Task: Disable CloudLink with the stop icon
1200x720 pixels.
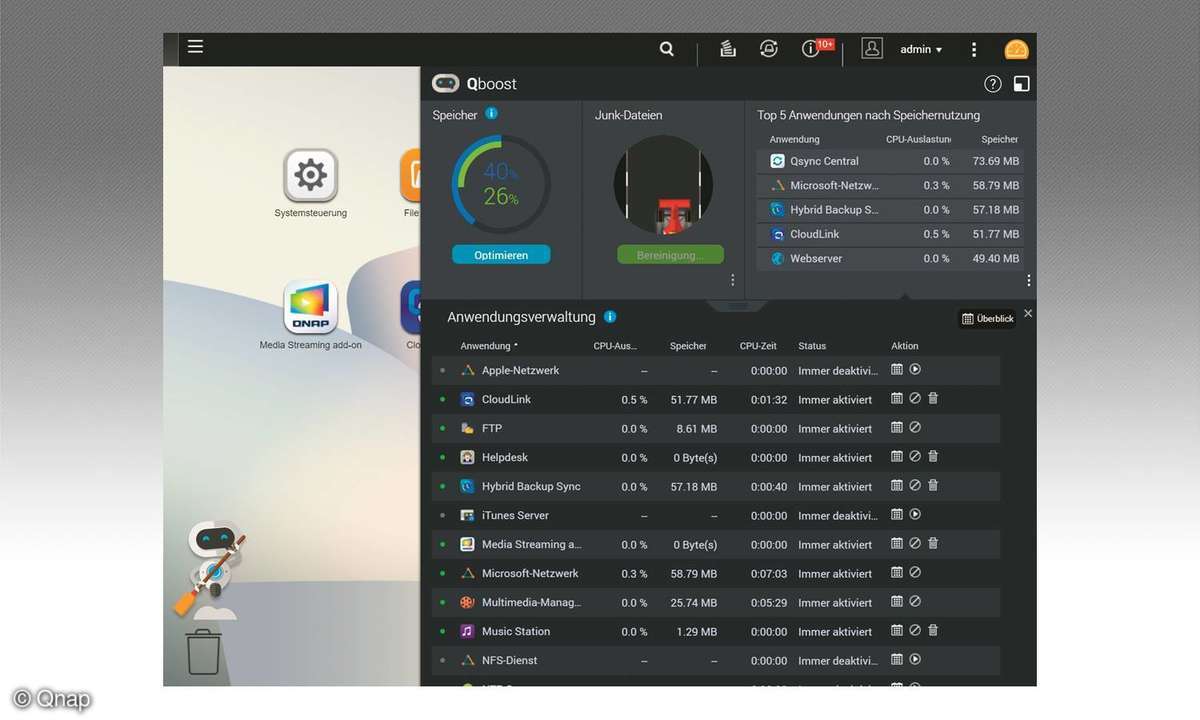Action: coord(915,399)
